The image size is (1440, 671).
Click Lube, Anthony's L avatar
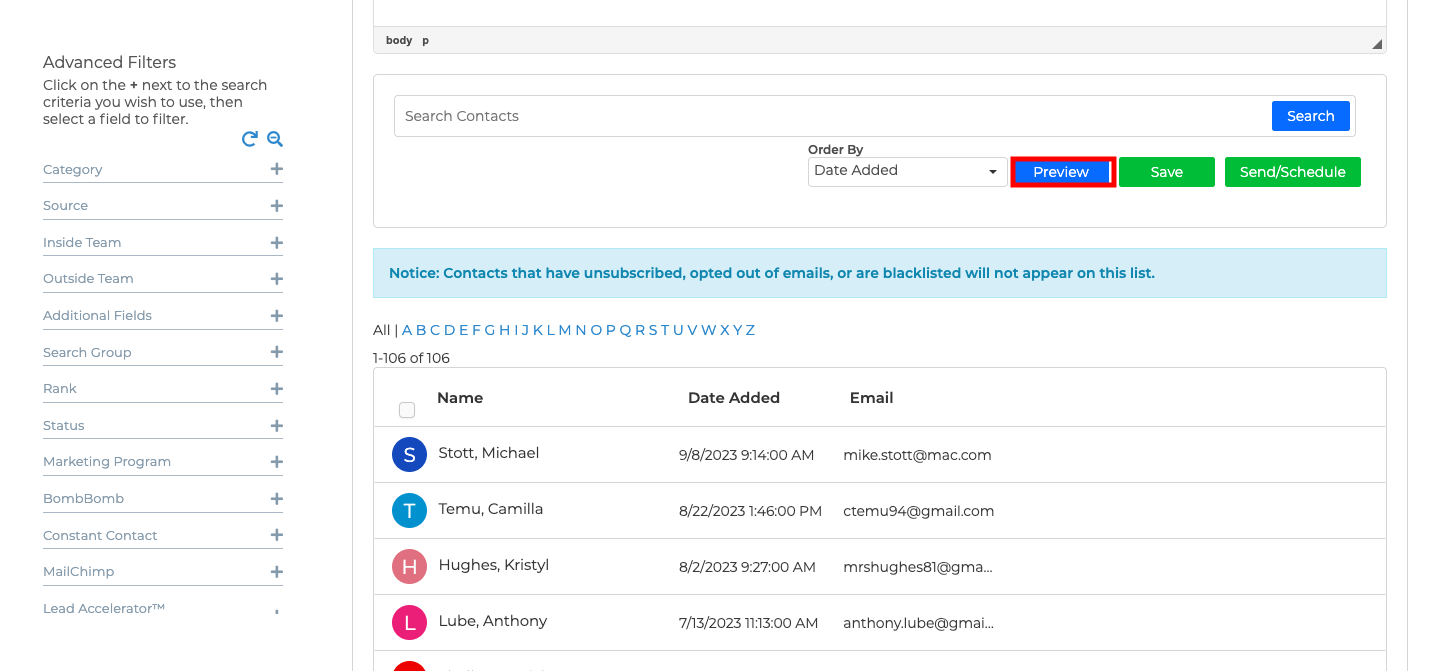click(x=409, y=623)
